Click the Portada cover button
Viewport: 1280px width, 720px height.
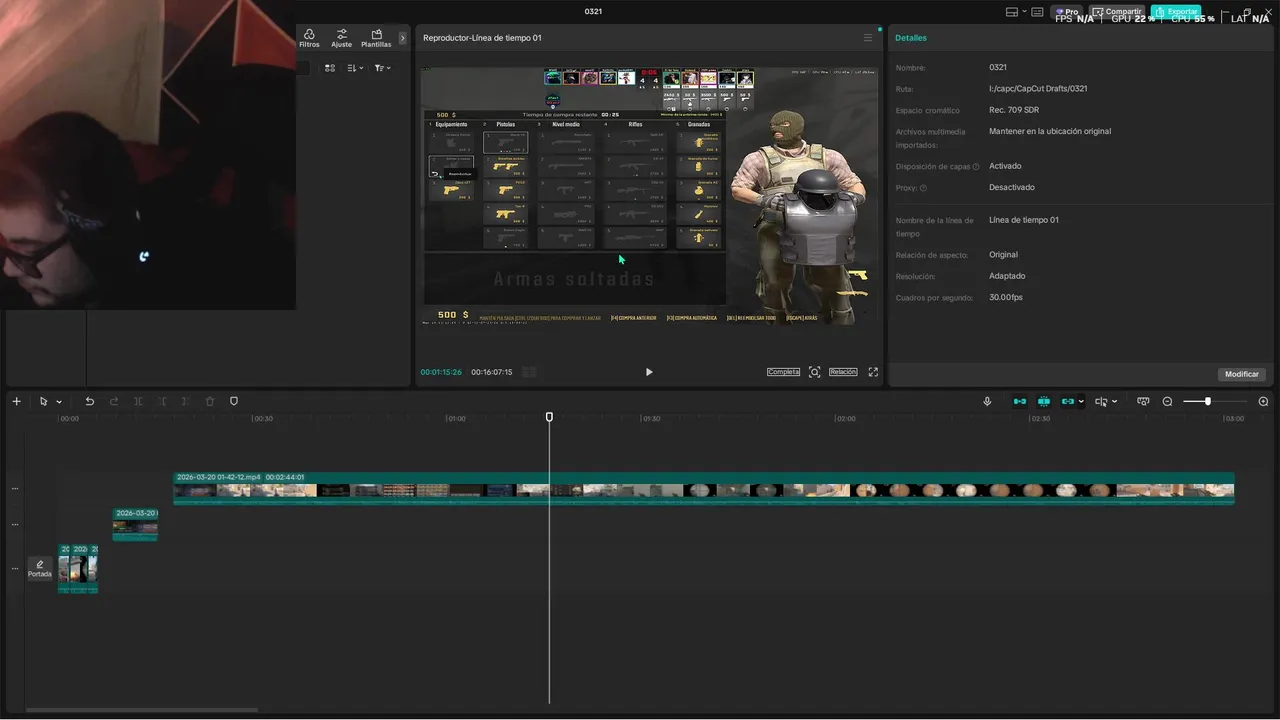point(40,568)
